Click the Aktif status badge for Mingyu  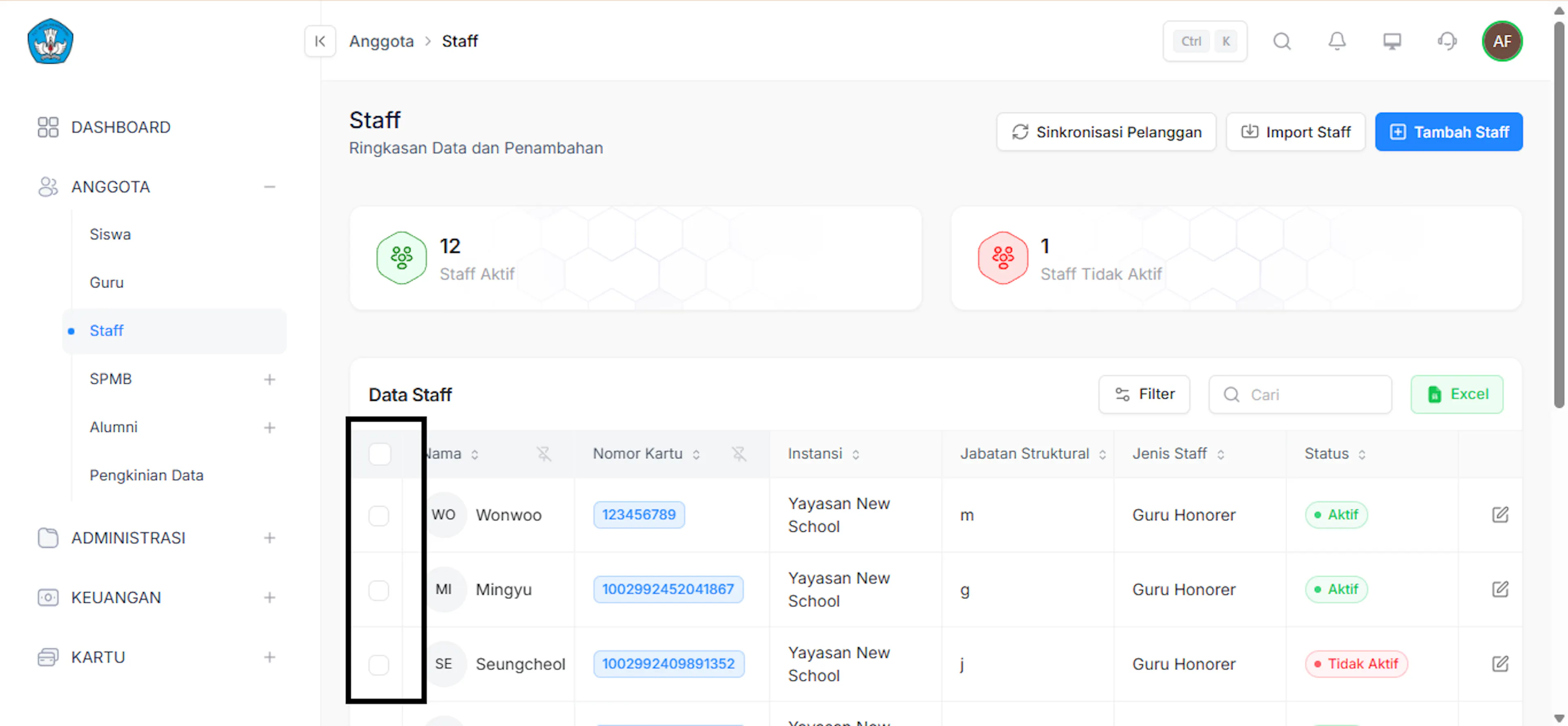pos(1336,589)
